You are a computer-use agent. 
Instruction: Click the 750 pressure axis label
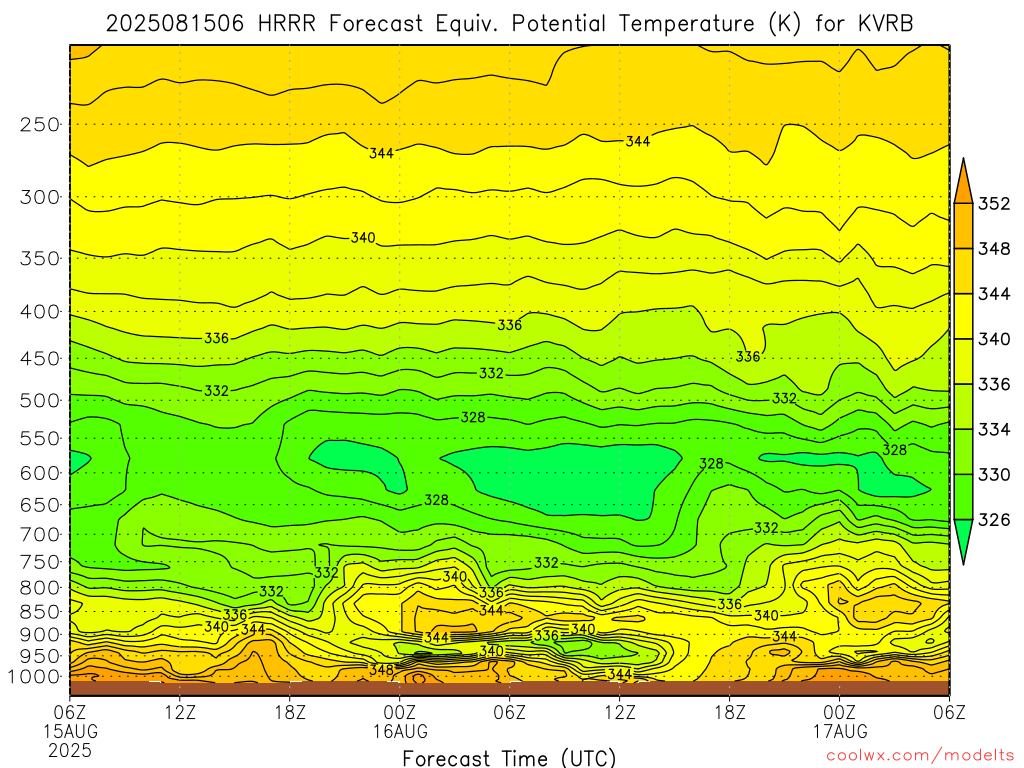click(40, 562)
